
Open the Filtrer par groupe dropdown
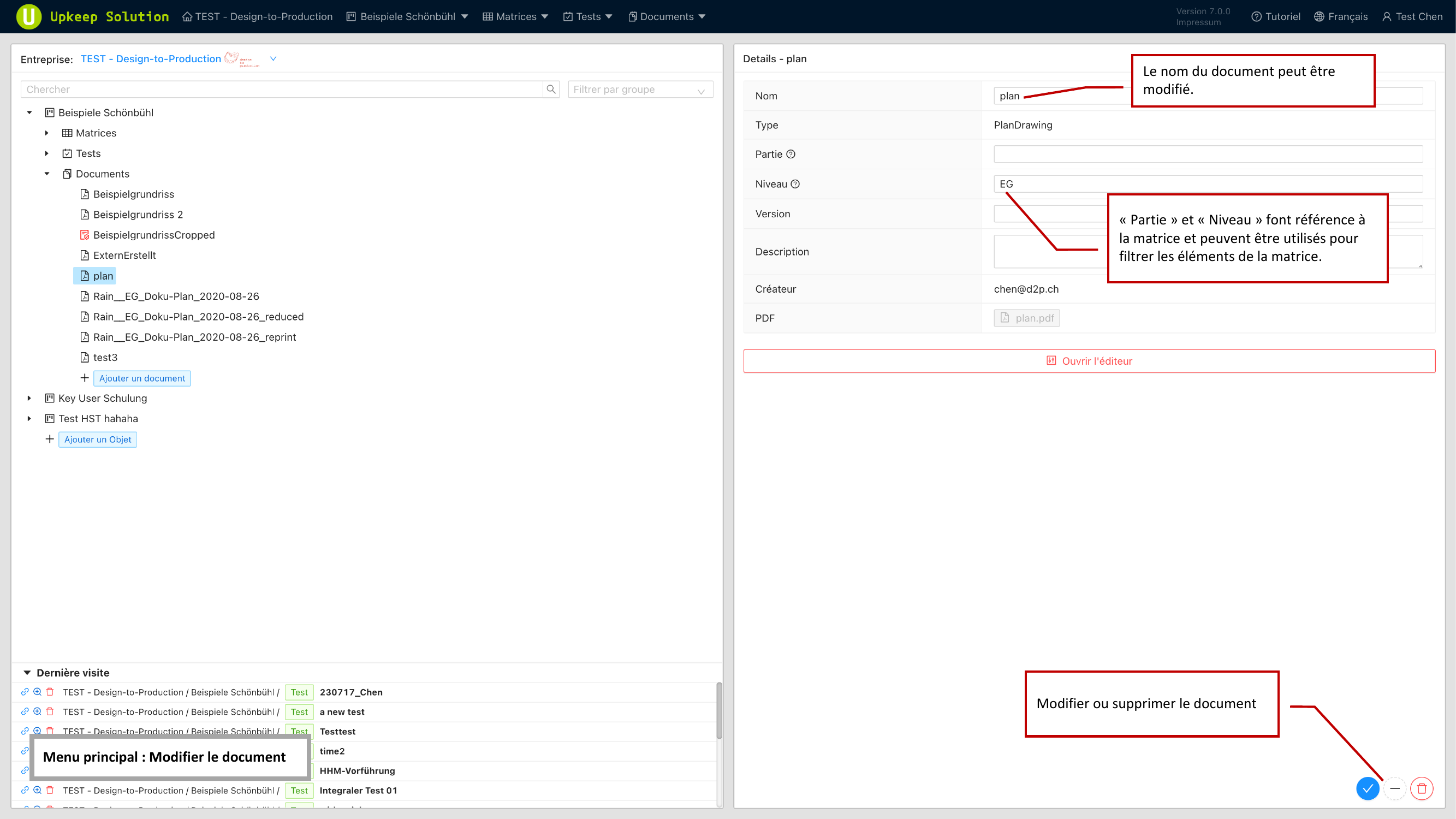pyautogui.click(x=640, y=90)
